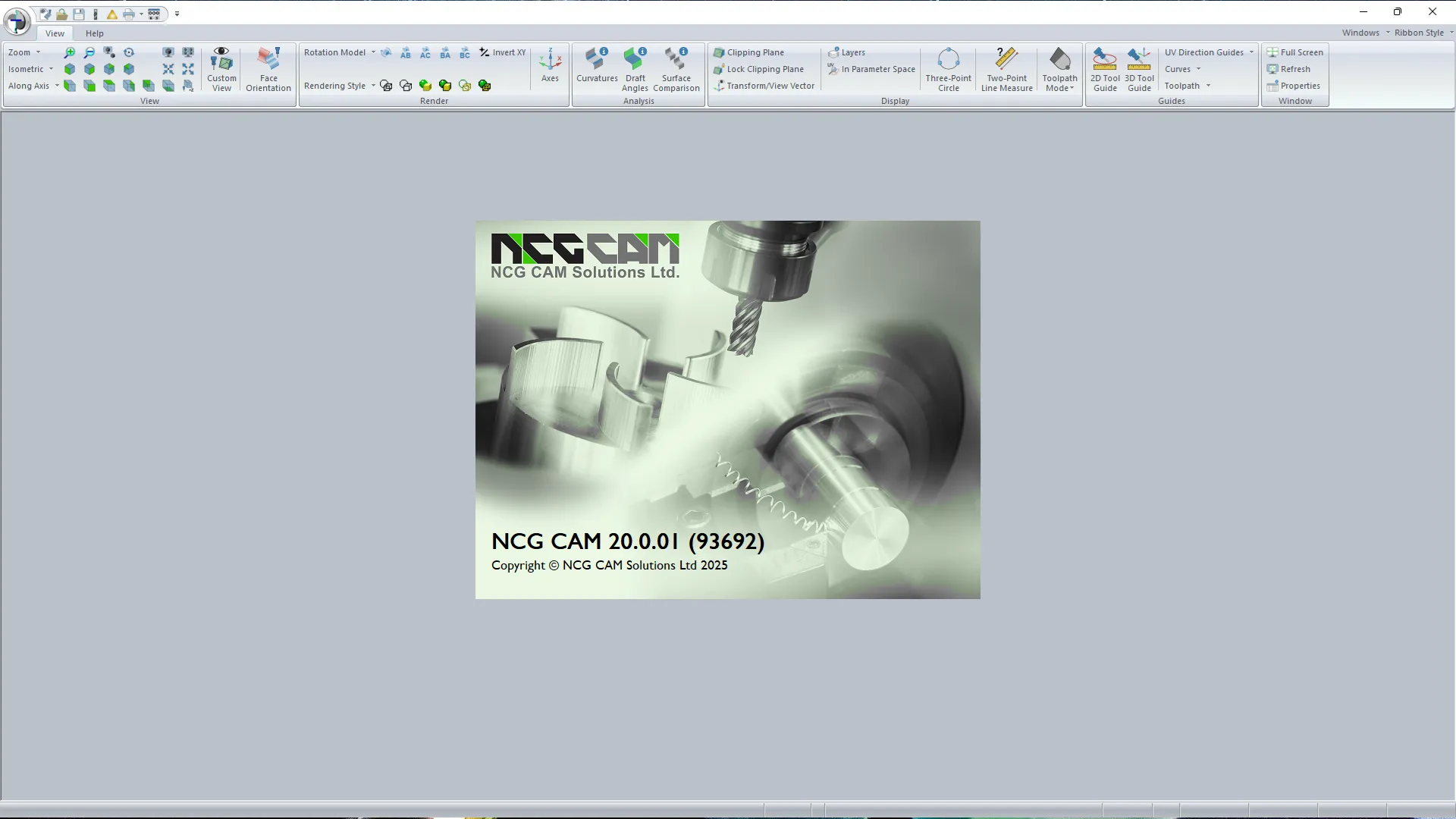Select the Custom View tool

pyautogui.click(x=221, y=69)
